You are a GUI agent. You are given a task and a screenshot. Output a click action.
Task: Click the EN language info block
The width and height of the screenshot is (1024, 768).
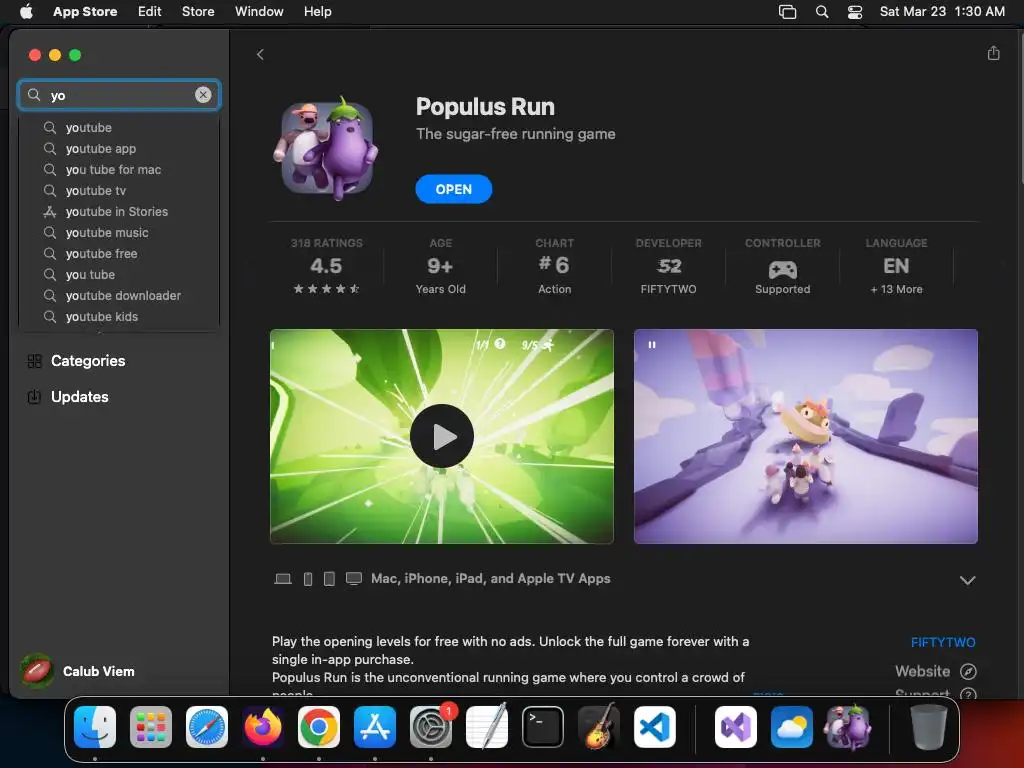coord(896,266)
